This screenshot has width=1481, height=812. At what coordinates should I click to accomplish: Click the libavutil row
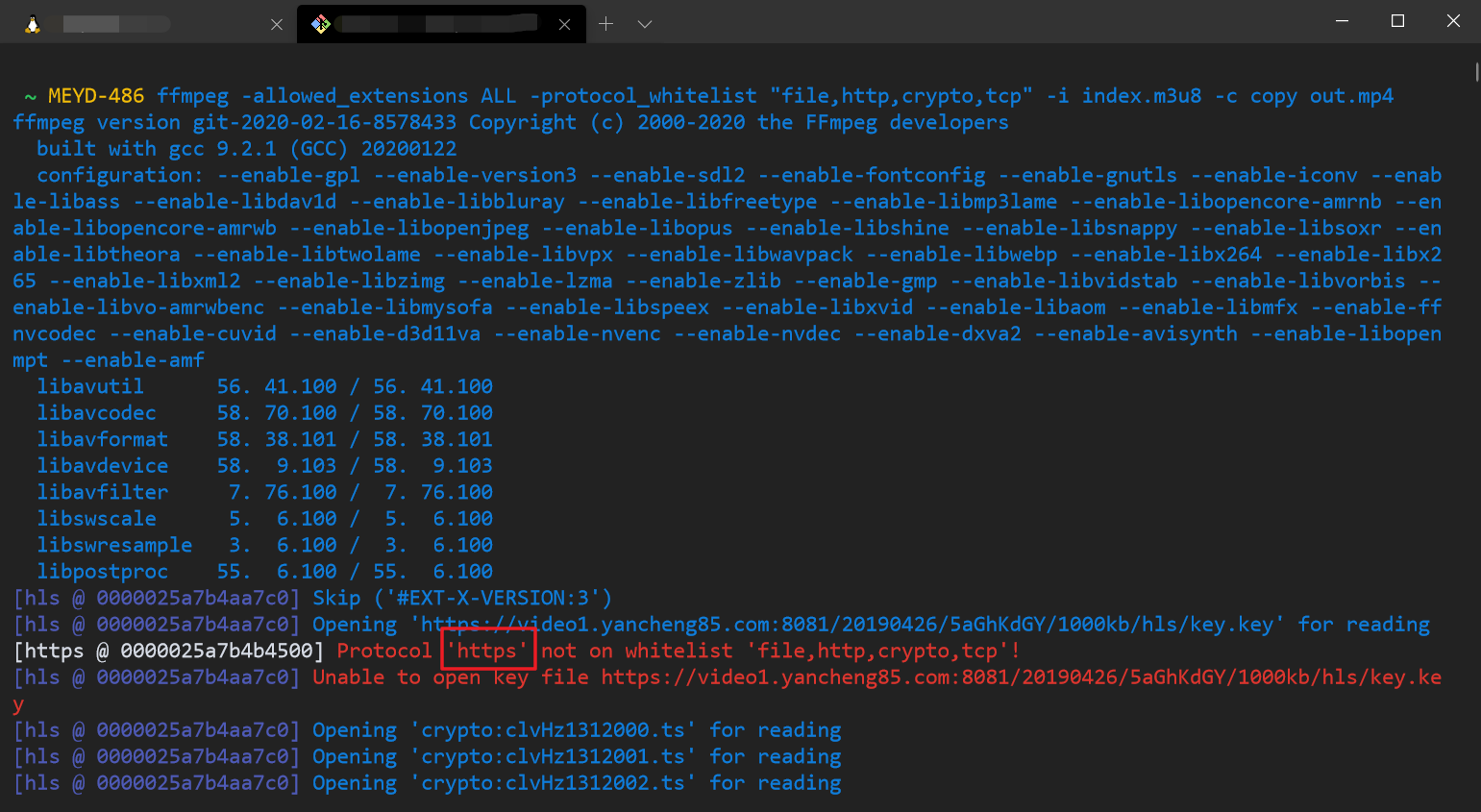(x=264, y=386)
